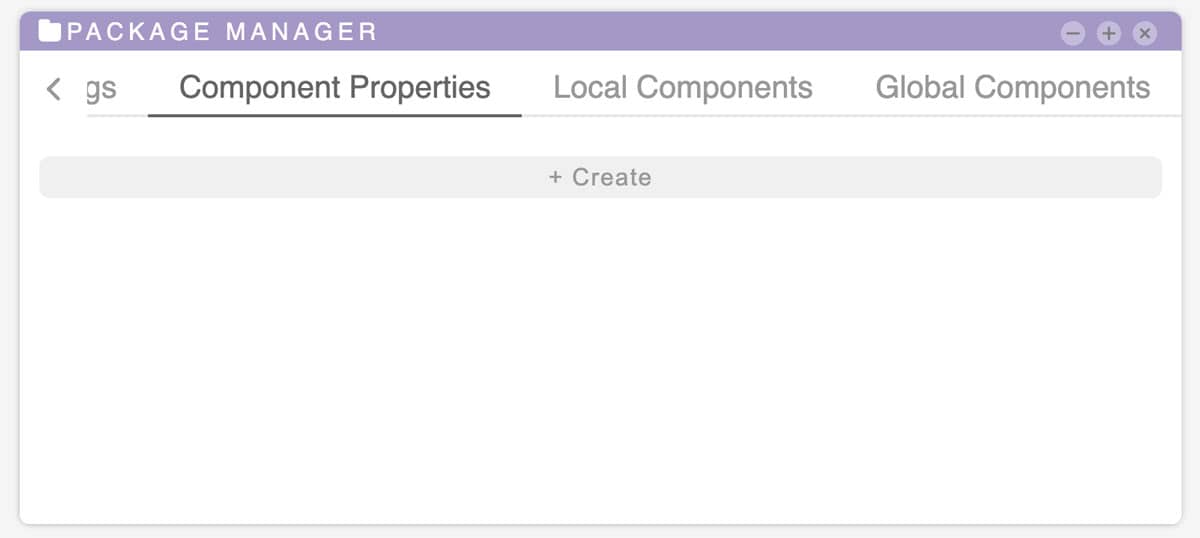The width and height of the screenshot is (1200, 538).
Task: Select the partially hidden tab ending in "gs"
Action: 101,88
